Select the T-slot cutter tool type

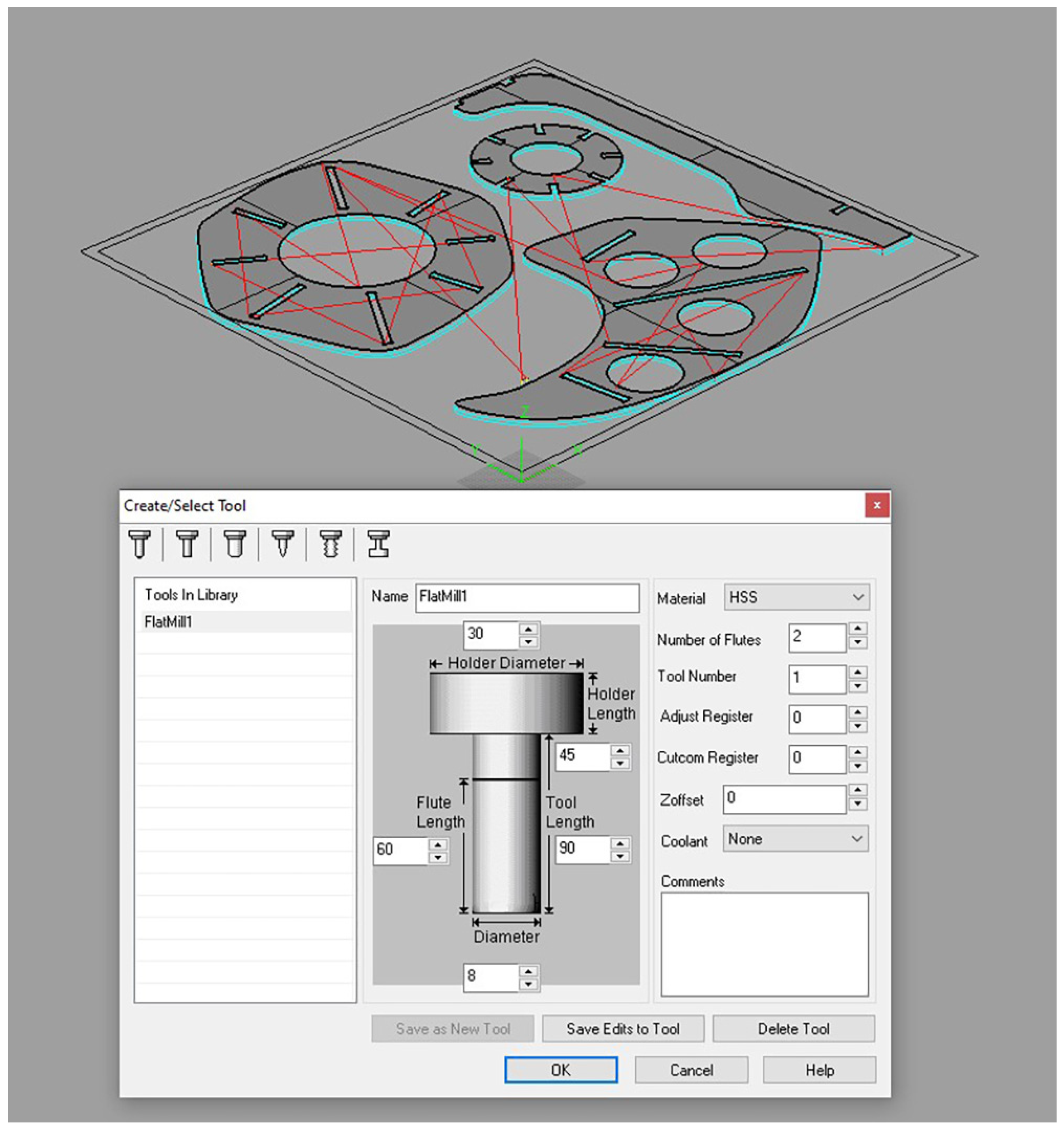pyautogui.click(x=378, y=544)
